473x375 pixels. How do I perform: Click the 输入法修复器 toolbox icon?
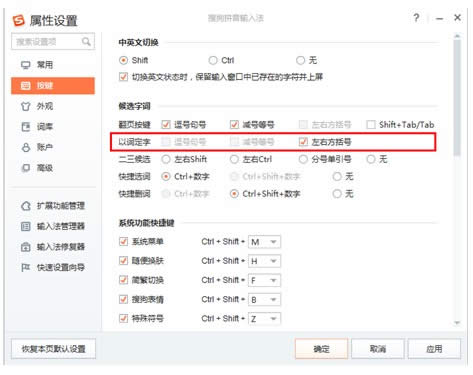pos(26,247)
